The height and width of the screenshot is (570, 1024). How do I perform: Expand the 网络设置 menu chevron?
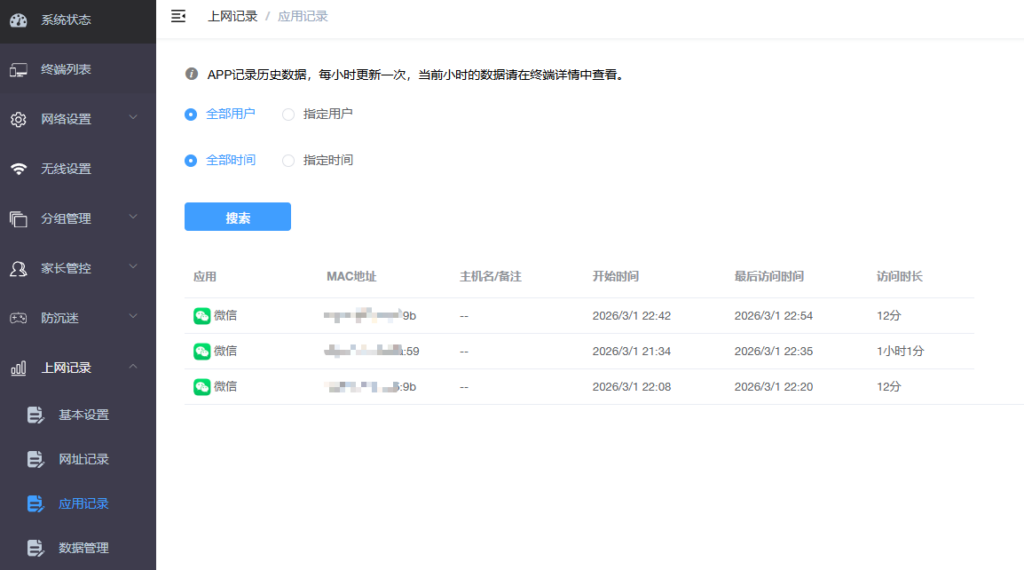coord(133,119)
